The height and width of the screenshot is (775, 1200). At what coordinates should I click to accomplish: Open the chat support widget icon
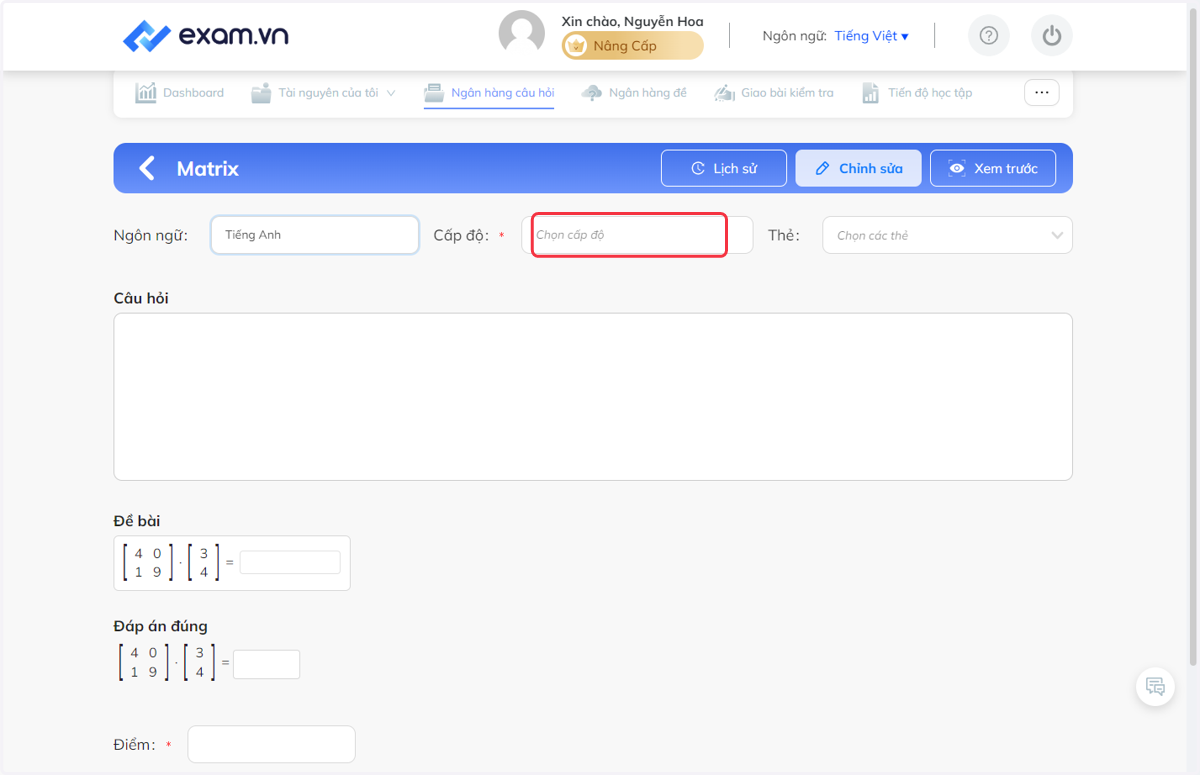(x=1155, y=686)
